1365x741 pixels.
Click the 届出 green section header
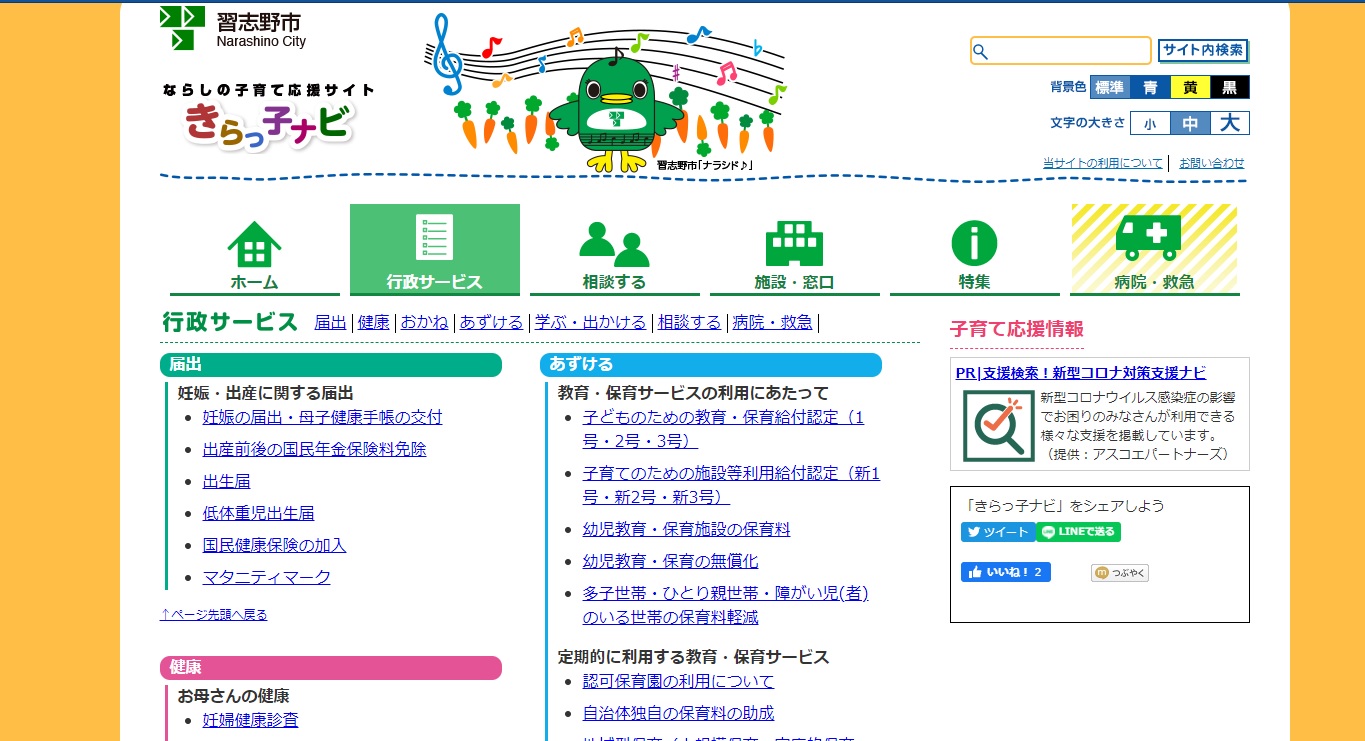(x=331, y=365)
